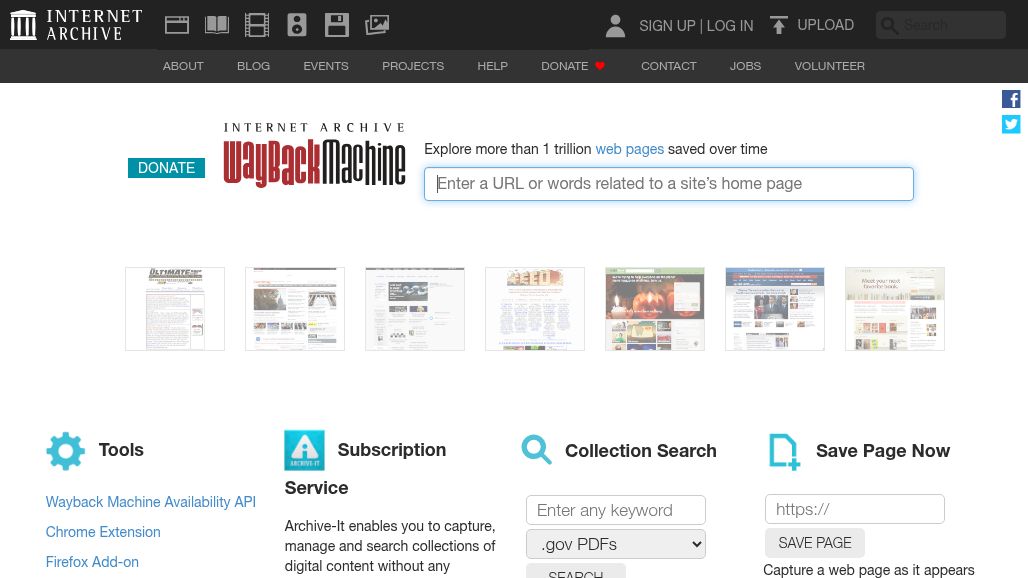Viewport: 1028px width, 578px height.
Task: Share to Facebook via sidebar icon
Action: point(1011,99)
